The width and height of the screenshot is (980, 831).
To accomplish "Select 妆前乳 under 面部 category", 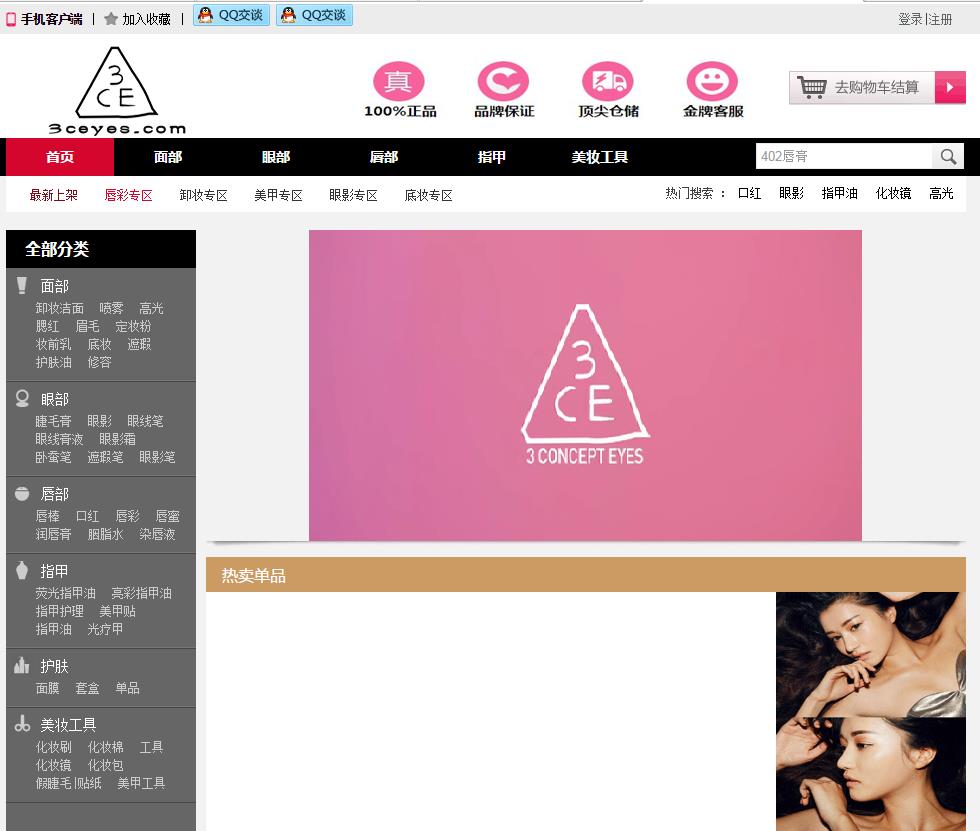I will point(54,344).
